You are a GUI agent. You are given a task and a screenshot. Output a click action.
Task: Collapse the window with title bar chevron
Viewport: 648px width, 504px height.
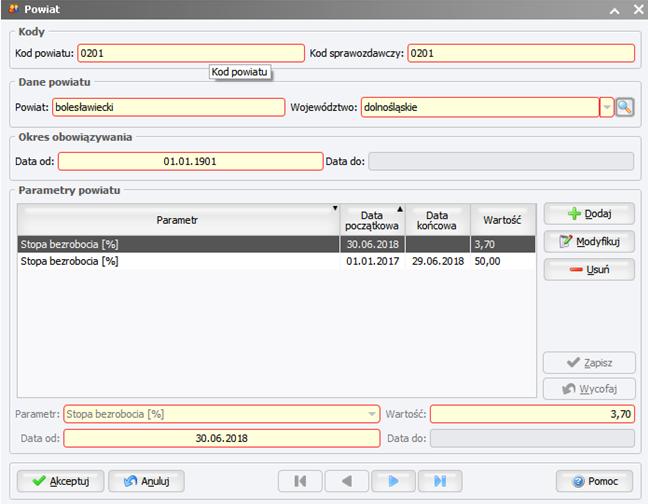[x=615, y=10]
